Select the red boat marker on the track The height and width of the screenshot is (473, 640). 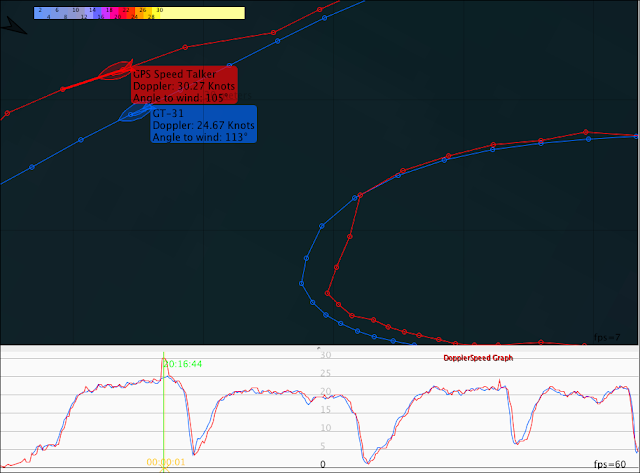tap(116, 70)
